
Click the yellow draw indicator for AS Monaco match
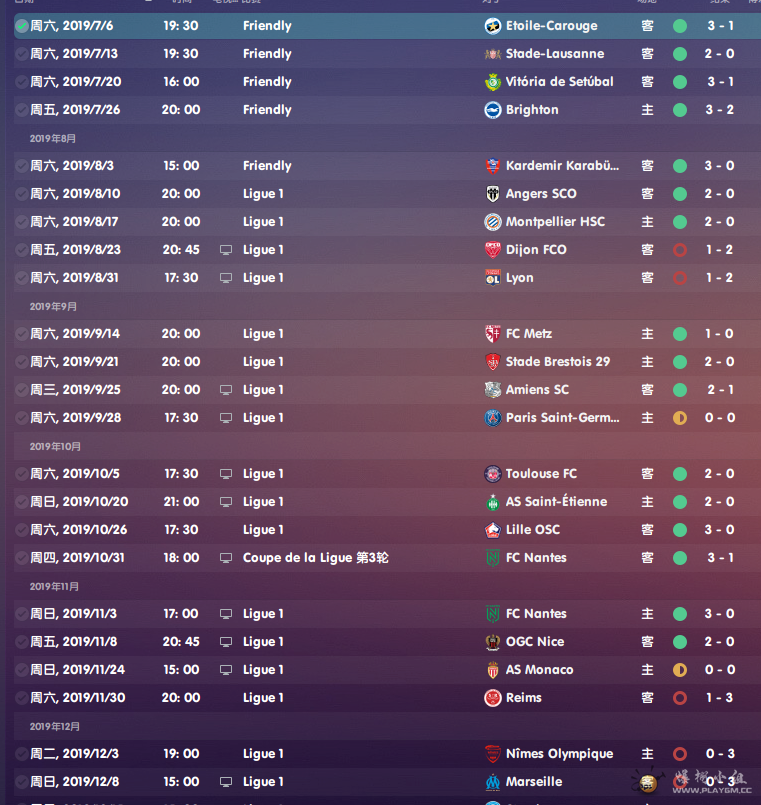tap(680, 670)
